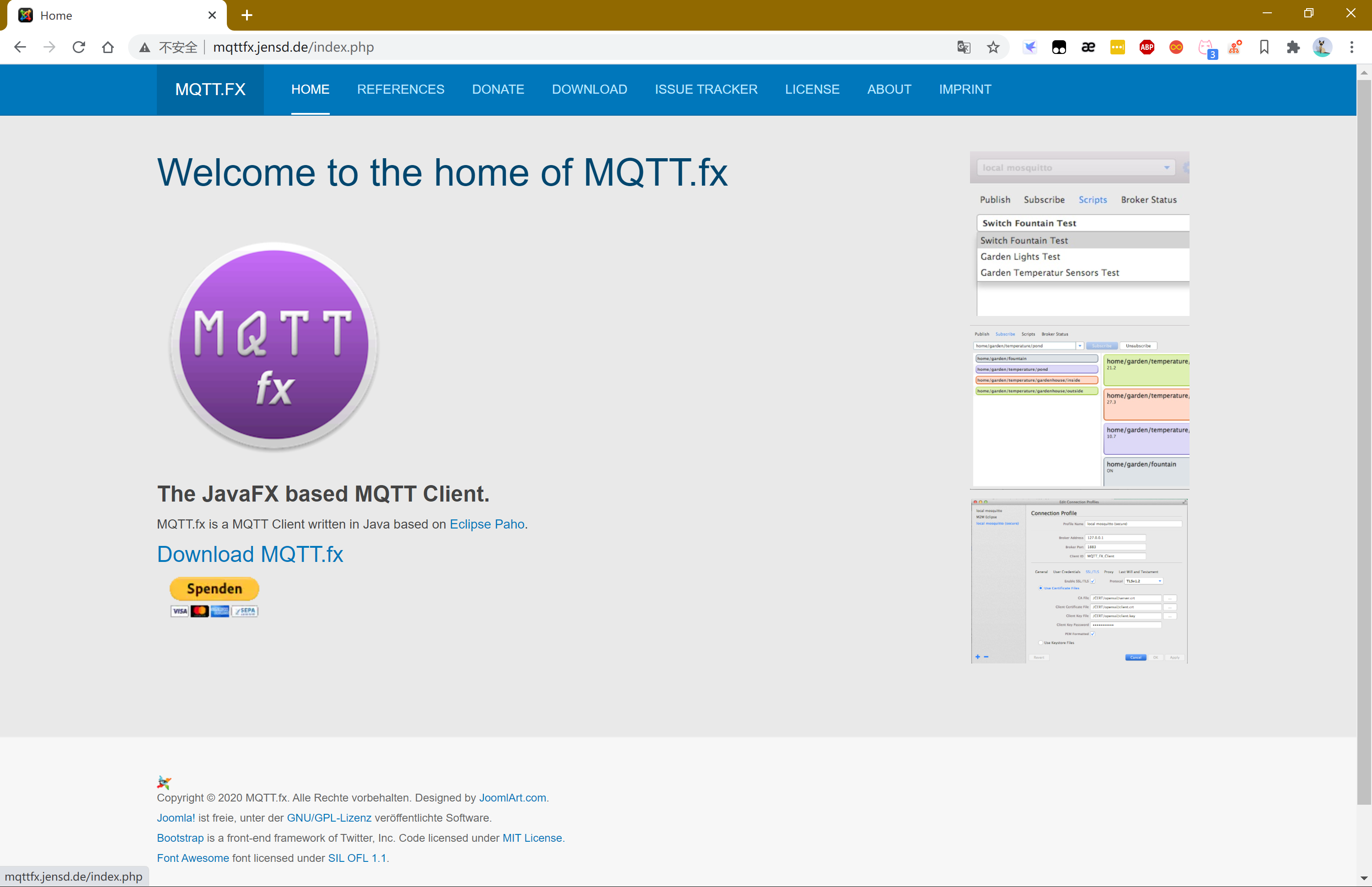This screenshot has width=1372, height=887.
Task: Open the ISSUE TRACKER page
Action: click(x=706, y=89)
